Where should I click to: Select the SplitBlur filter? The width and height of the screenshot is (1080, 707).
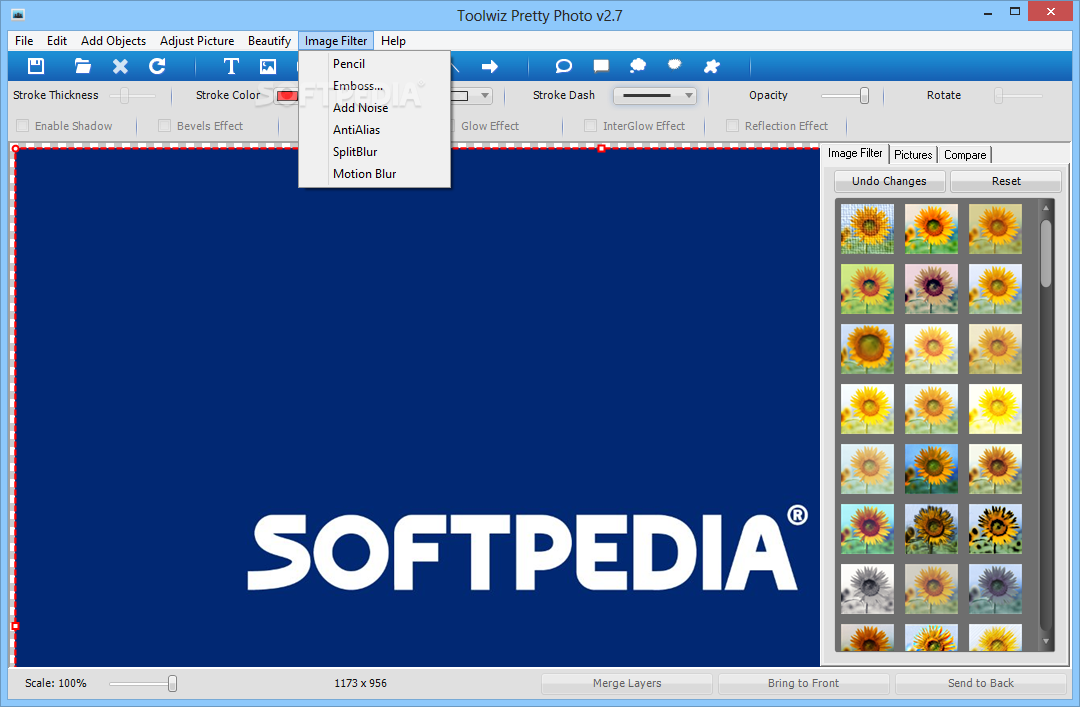375,152
